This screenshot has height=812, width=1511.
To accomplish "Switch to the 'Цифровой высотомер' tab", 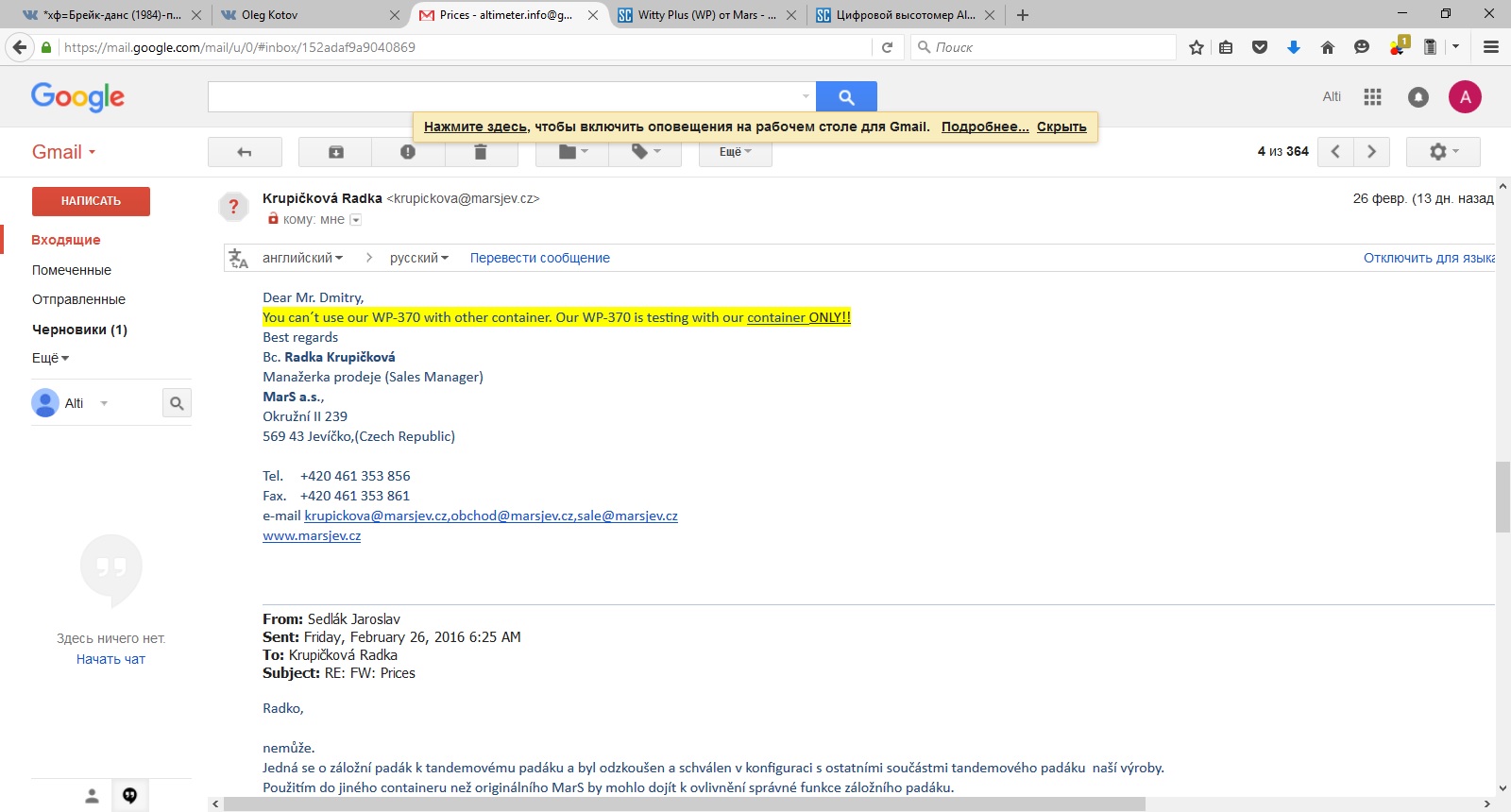I will point(905,15).
